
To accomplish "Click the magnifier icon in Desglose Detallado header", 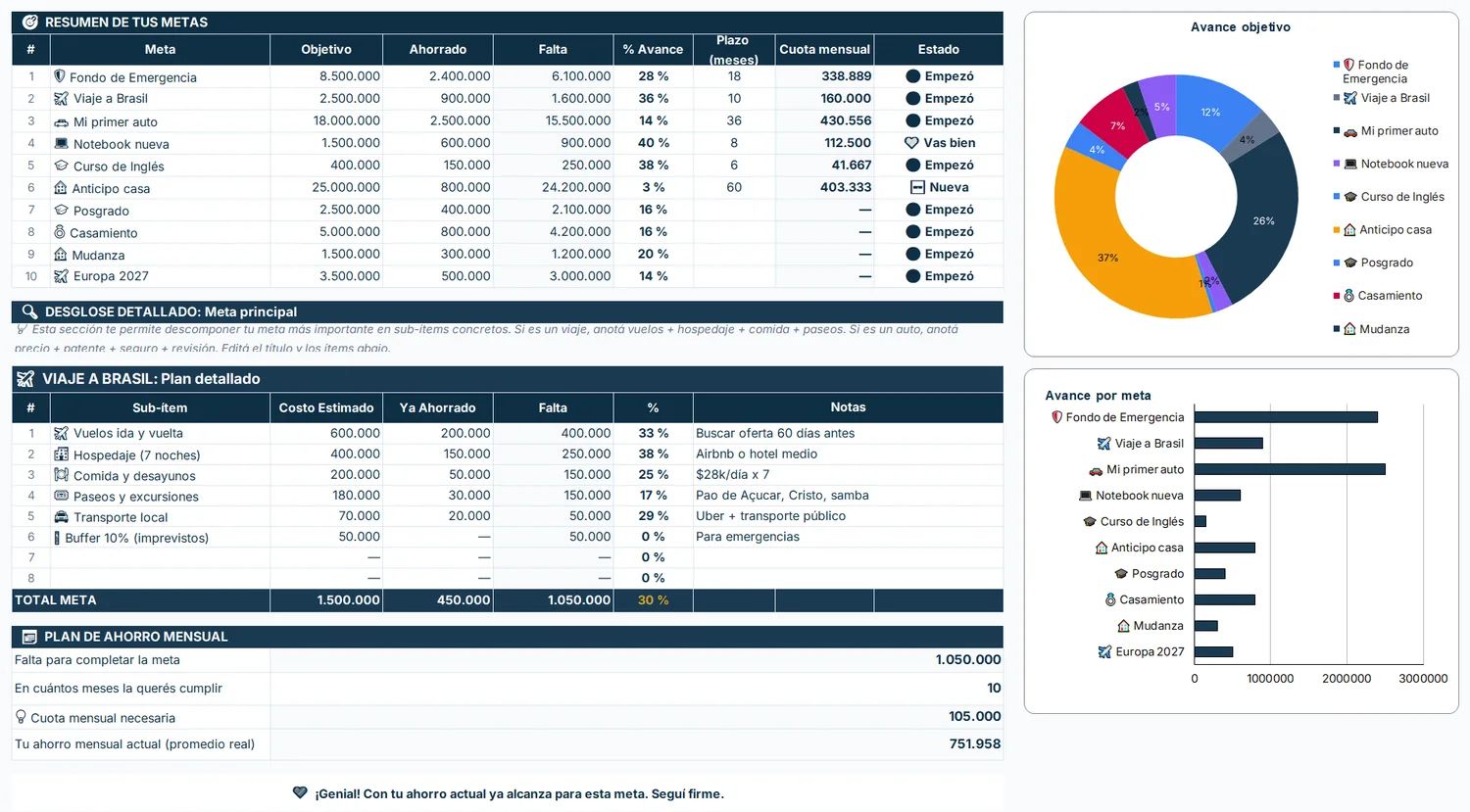I will 29,311.
